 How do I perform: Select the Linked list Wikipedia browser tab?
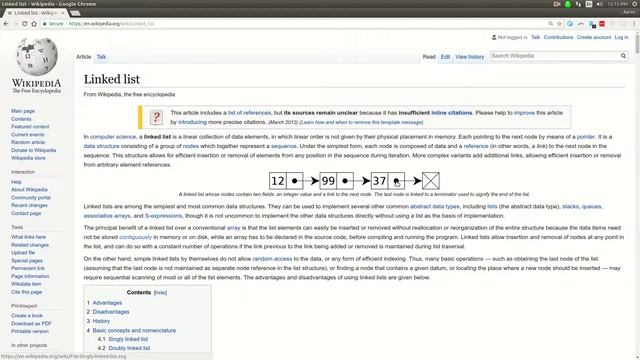click(x=36, y=13)
